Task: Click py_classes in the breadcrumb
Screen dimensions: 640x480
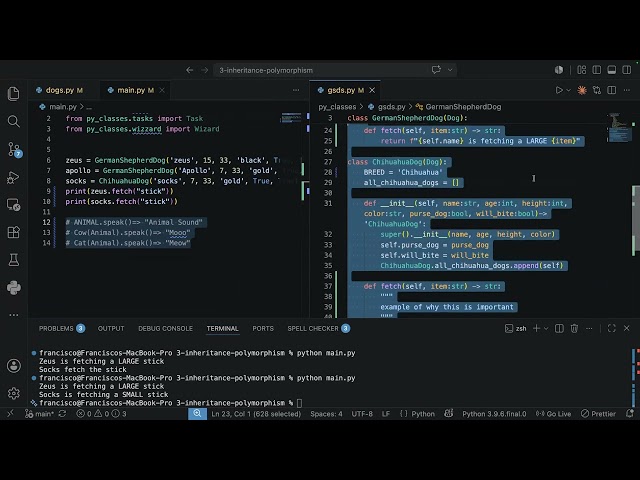Action: pyautogui.click(x=337, y=107)
